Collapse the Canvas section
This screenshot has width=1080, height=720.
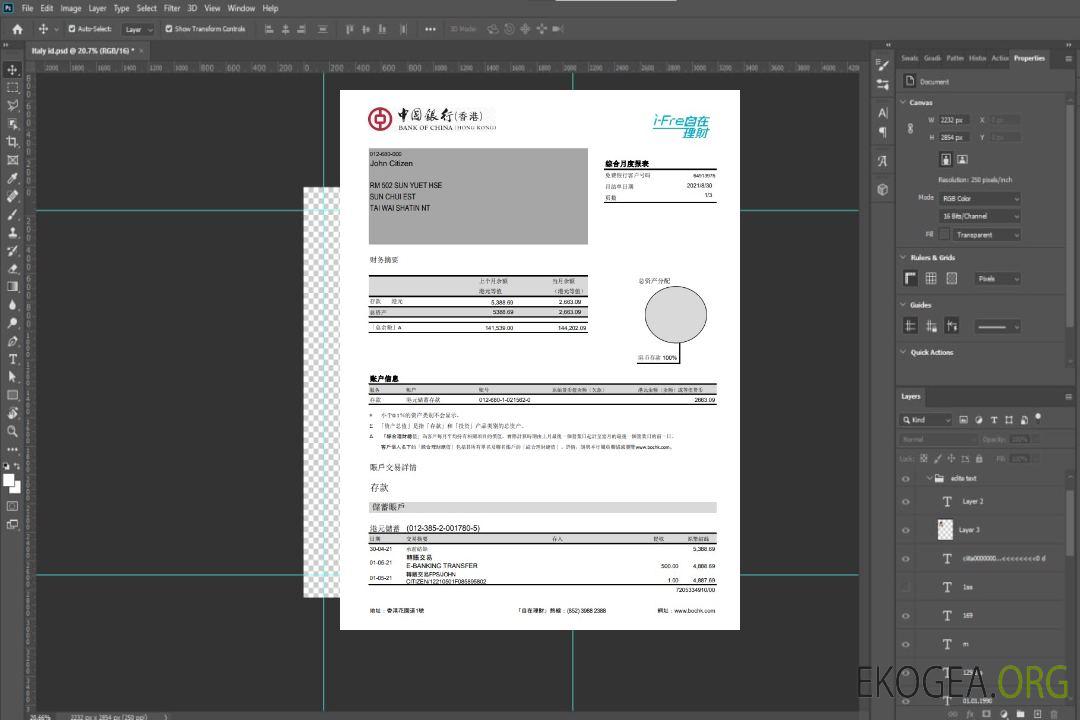[903, 102]
